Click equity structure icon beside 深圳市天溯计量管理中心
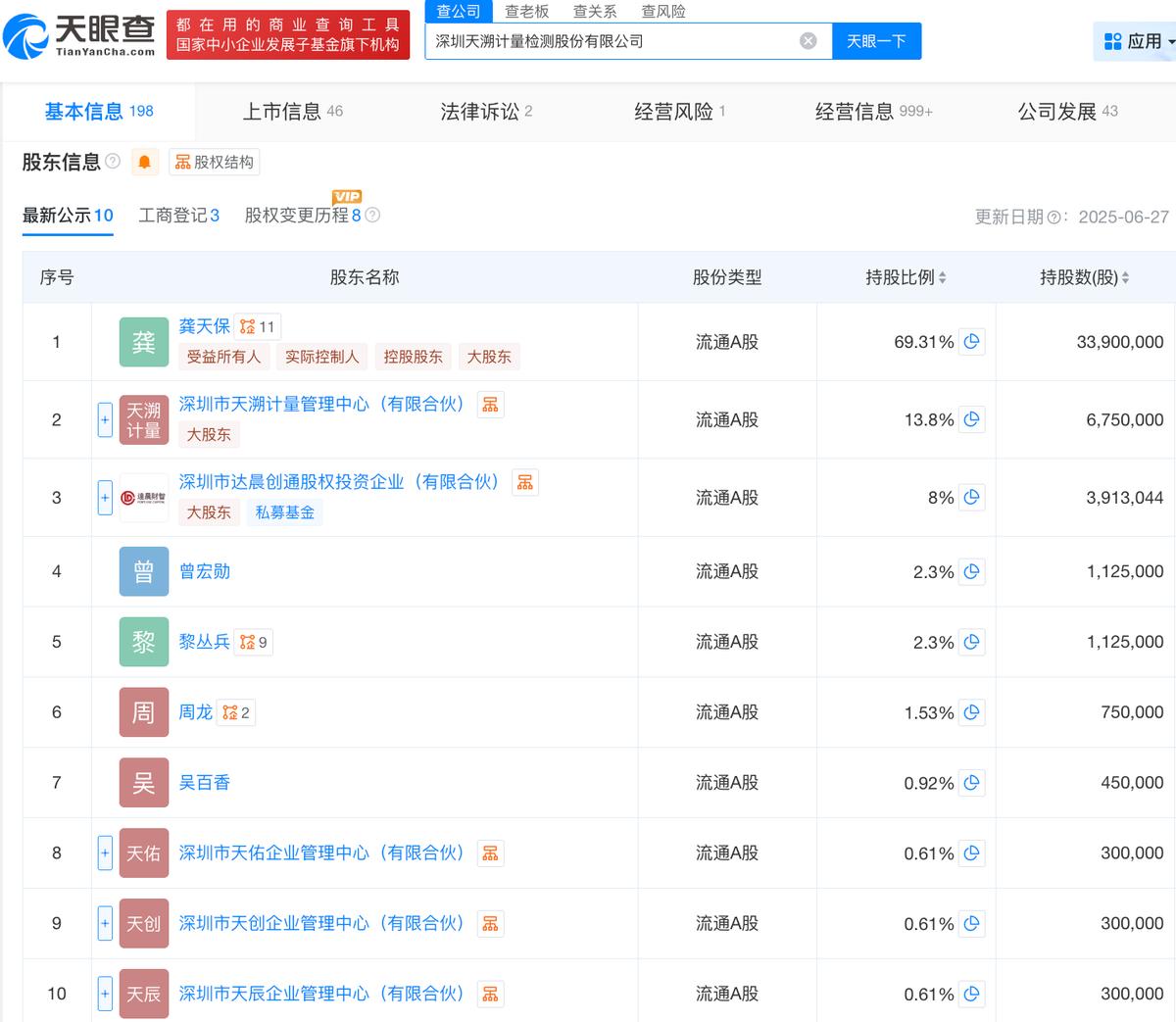The image size is (1176, 1022). coord(490,405)
